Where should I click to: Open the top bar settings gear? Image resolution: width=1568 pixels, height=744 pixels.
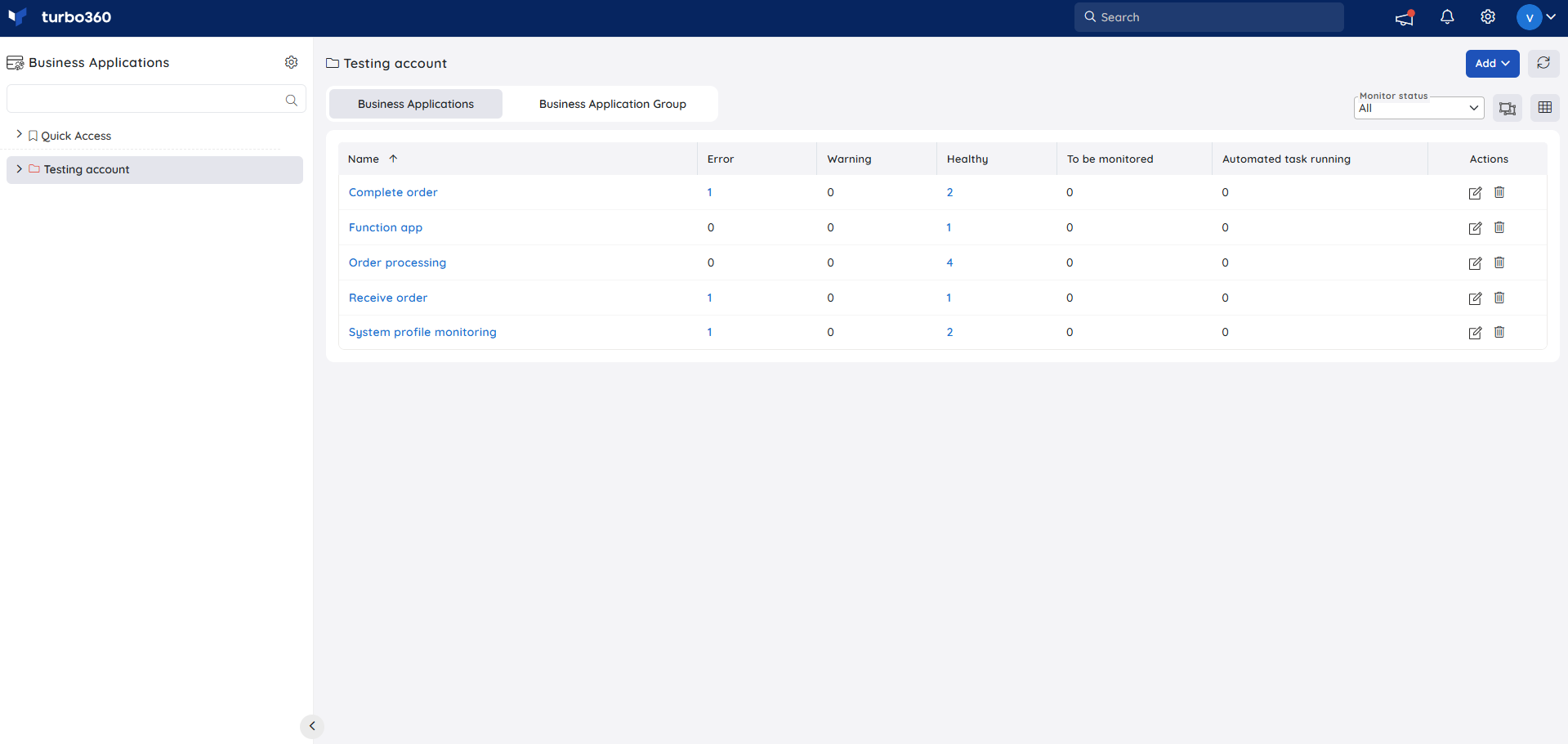1488,17
